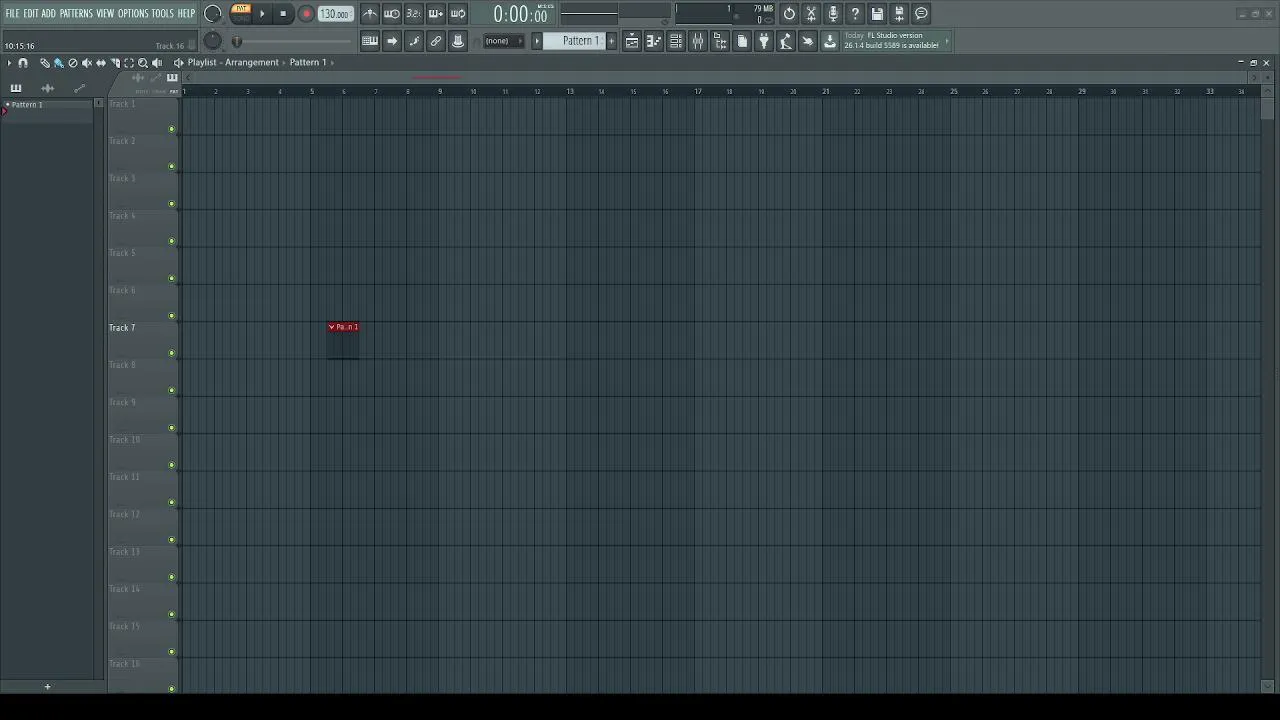Select the Playback speaker tool

click(157, 63)
